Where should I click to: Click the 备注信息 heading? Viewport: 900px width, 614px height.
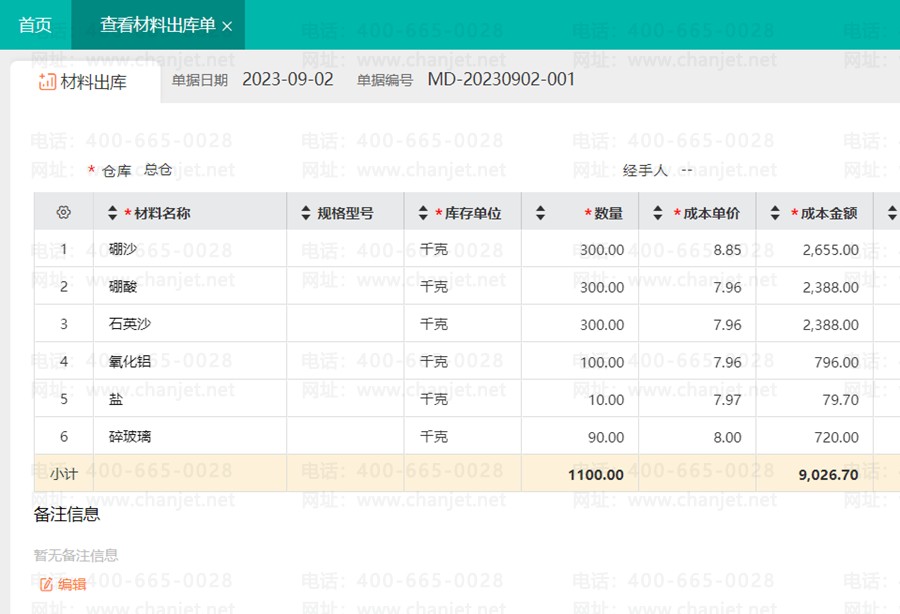67,514
